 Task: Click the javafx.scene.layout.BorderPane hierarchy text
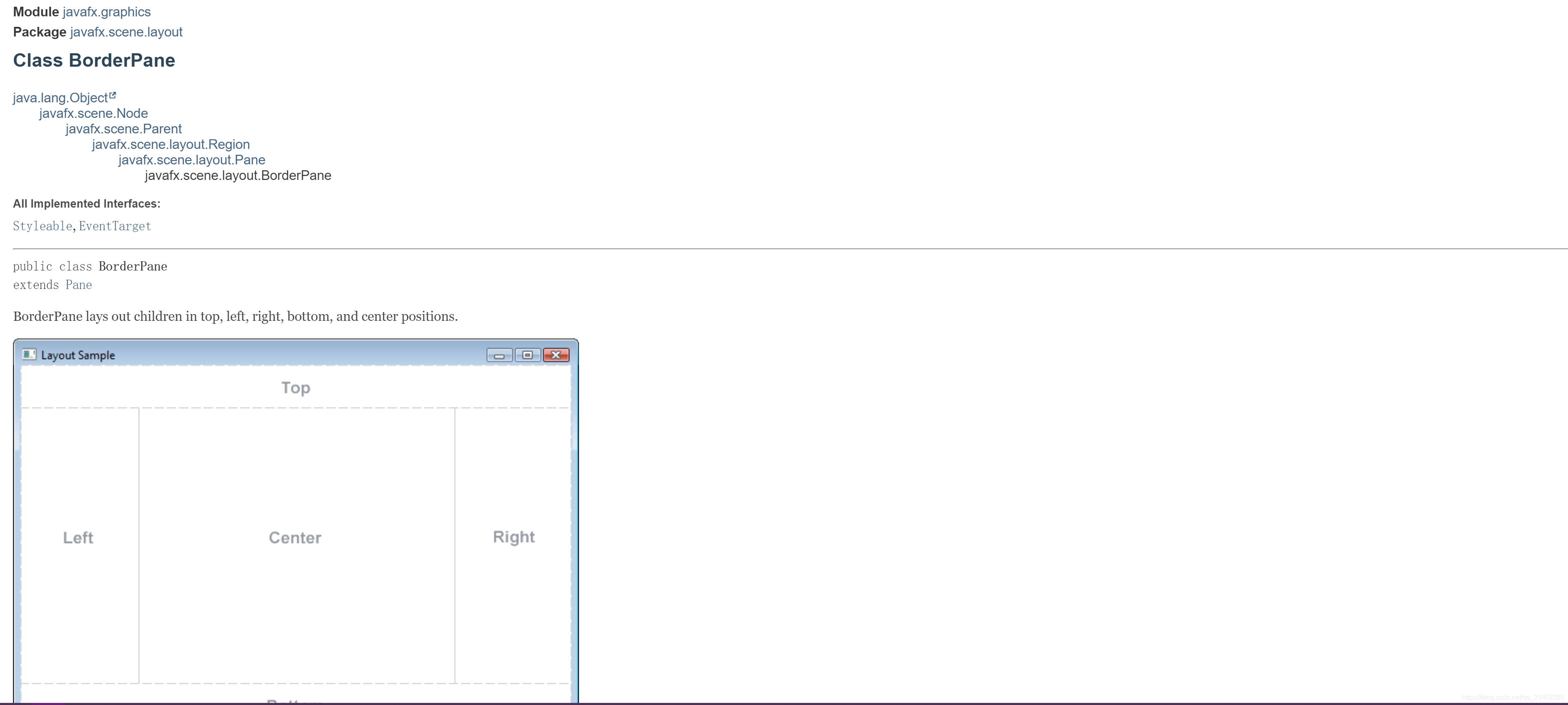[238, 176]
